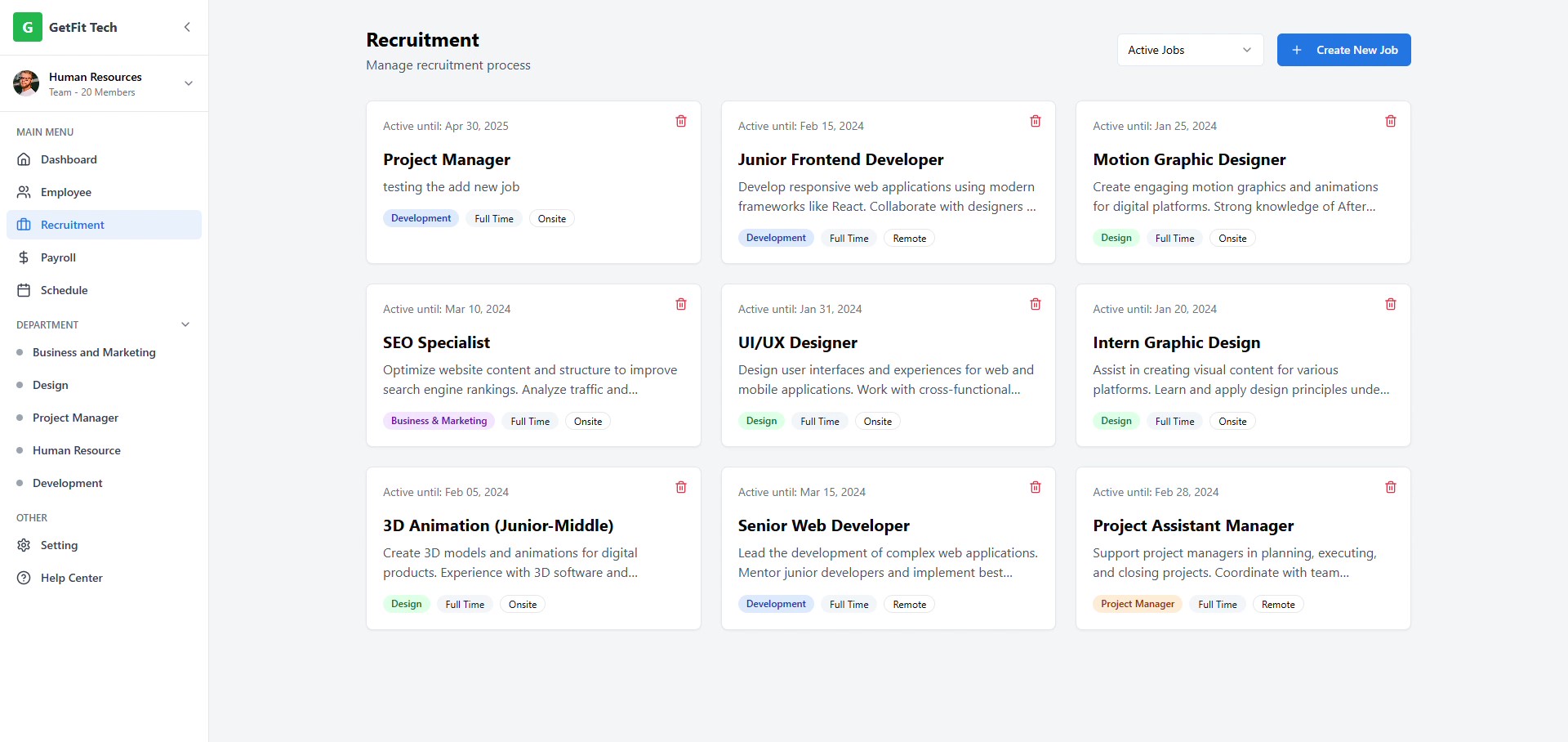Screen dimensions: 1568x742
Task: Click the Dashboard icon in the sidebar
Action: point(24,159)
